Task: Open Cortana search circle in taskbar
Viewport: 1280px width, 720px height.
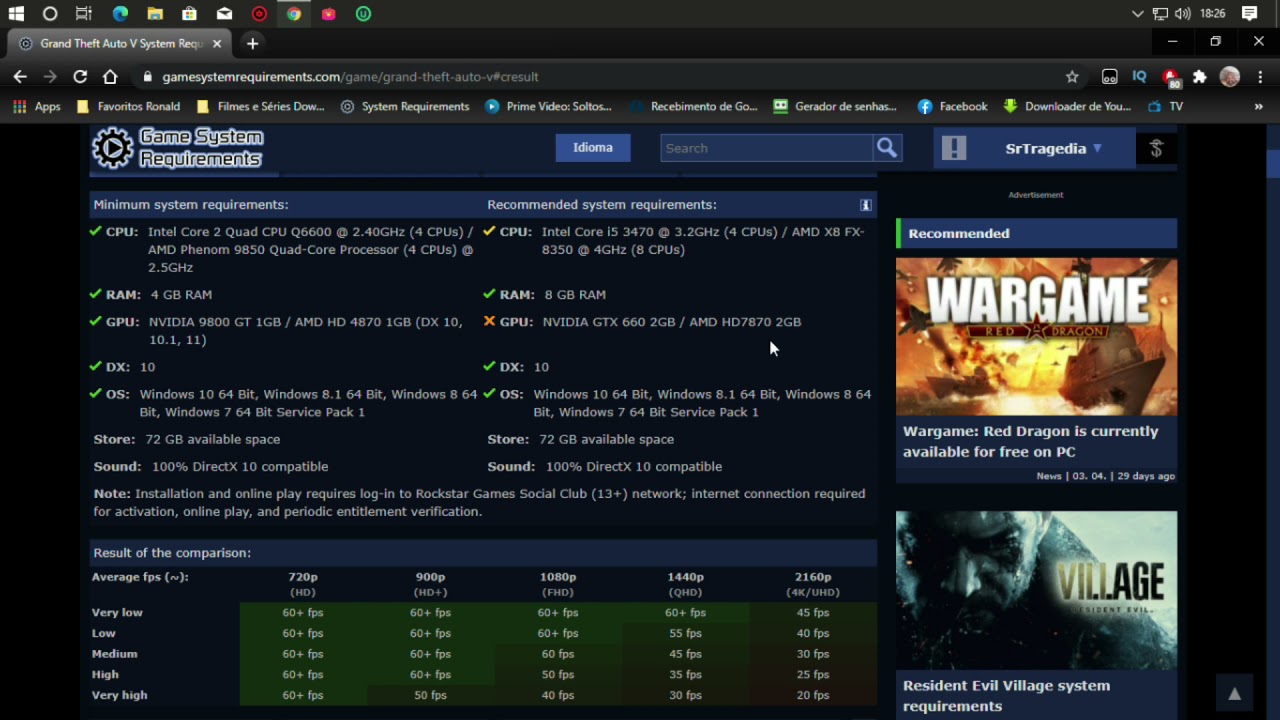Action: pos(50,14)
